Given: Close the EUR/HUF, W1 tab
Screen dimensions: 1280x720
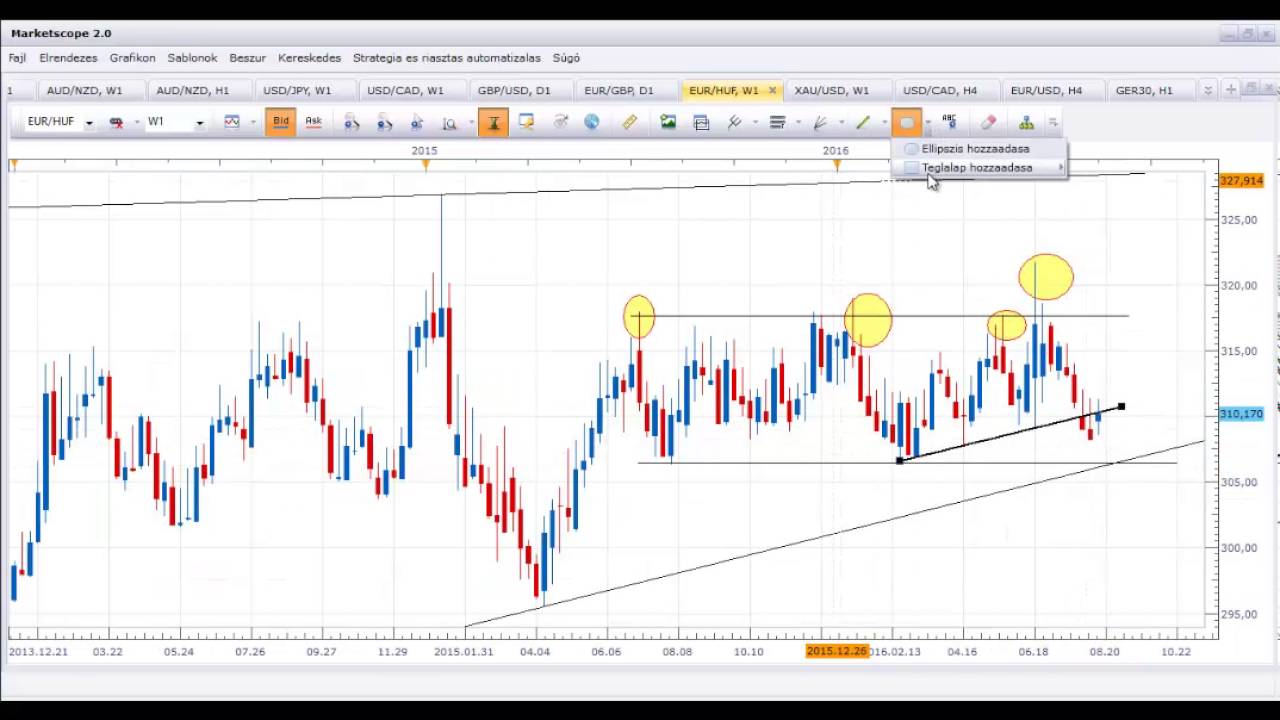Looking at the screenshot, I should [x=772, y=91].
